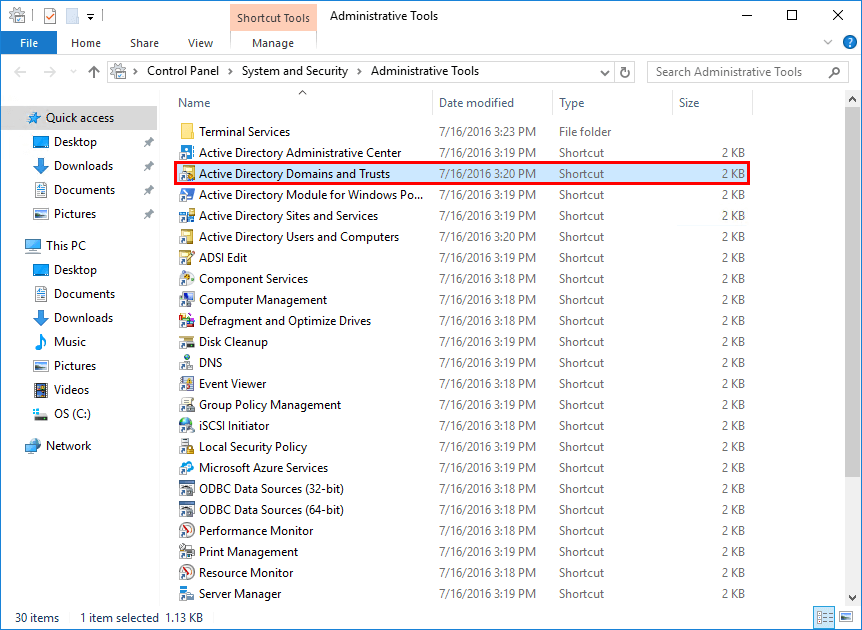Viewport: 862px width, 630px height.
Task: Open the Recent locations dropdown arrow
Action: click(73, 72)
